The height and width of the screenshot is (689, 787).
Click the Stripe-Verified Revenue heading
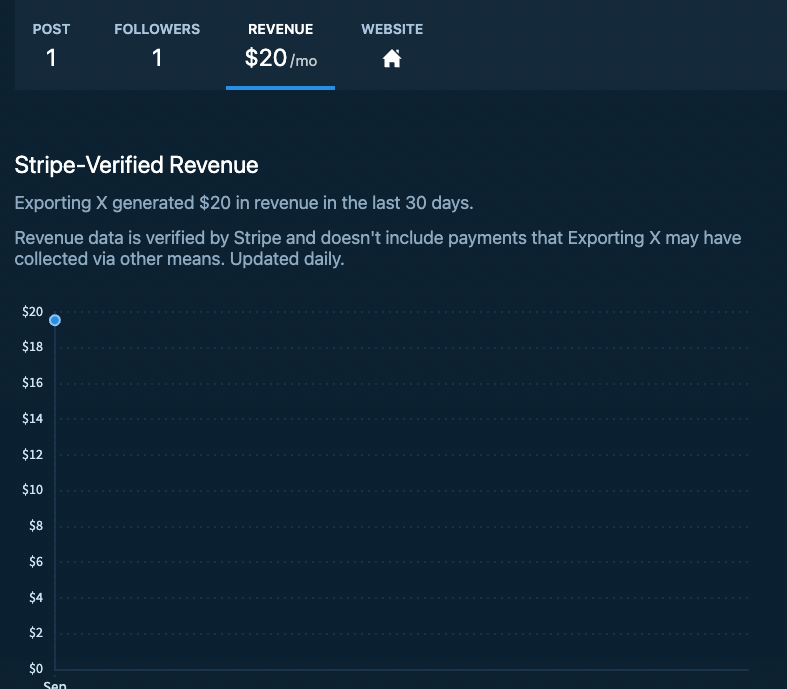136,165
